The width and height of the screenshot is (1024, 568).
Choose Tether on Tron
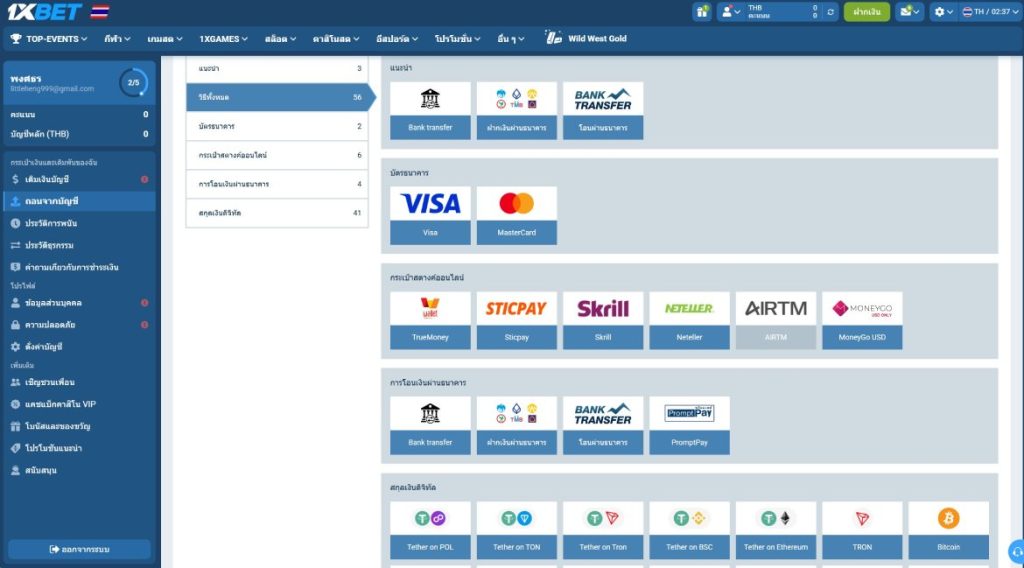603,530
